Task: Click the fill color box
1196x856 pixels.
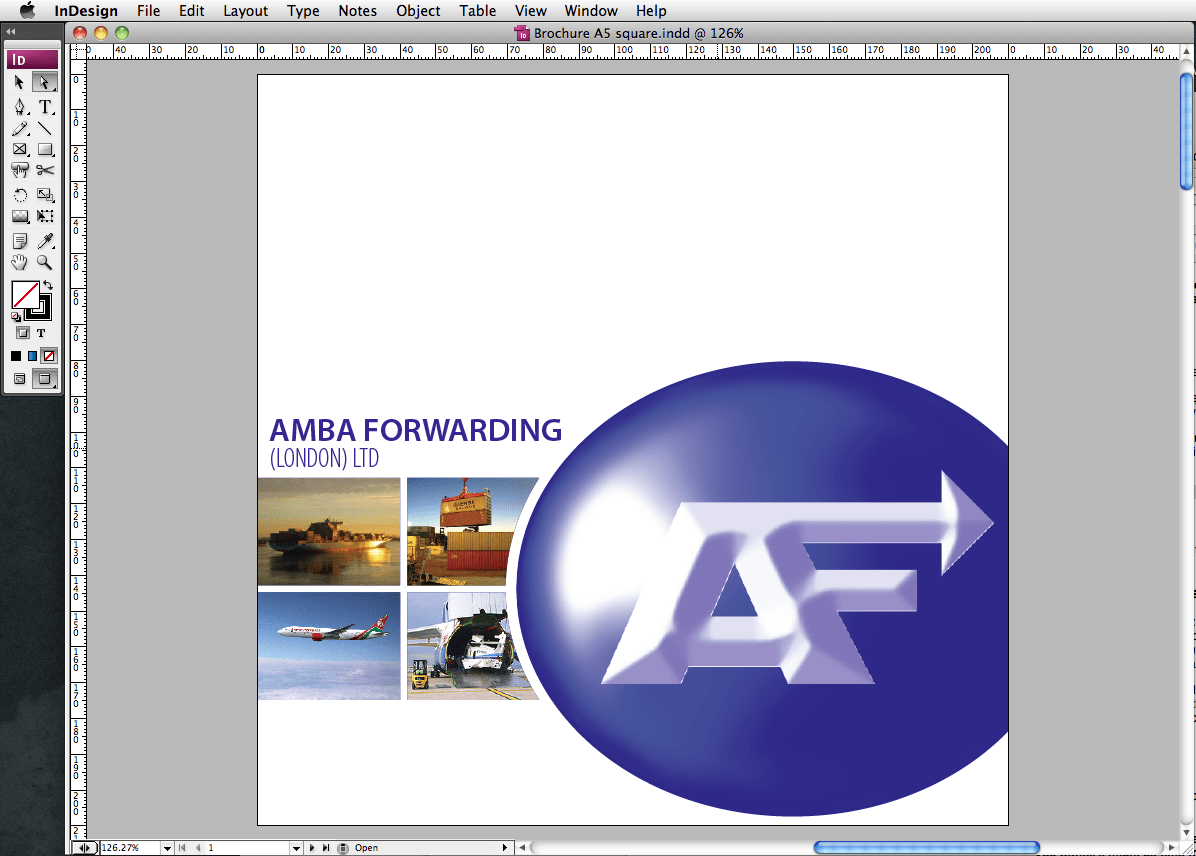Action: [x=25, y=294]
